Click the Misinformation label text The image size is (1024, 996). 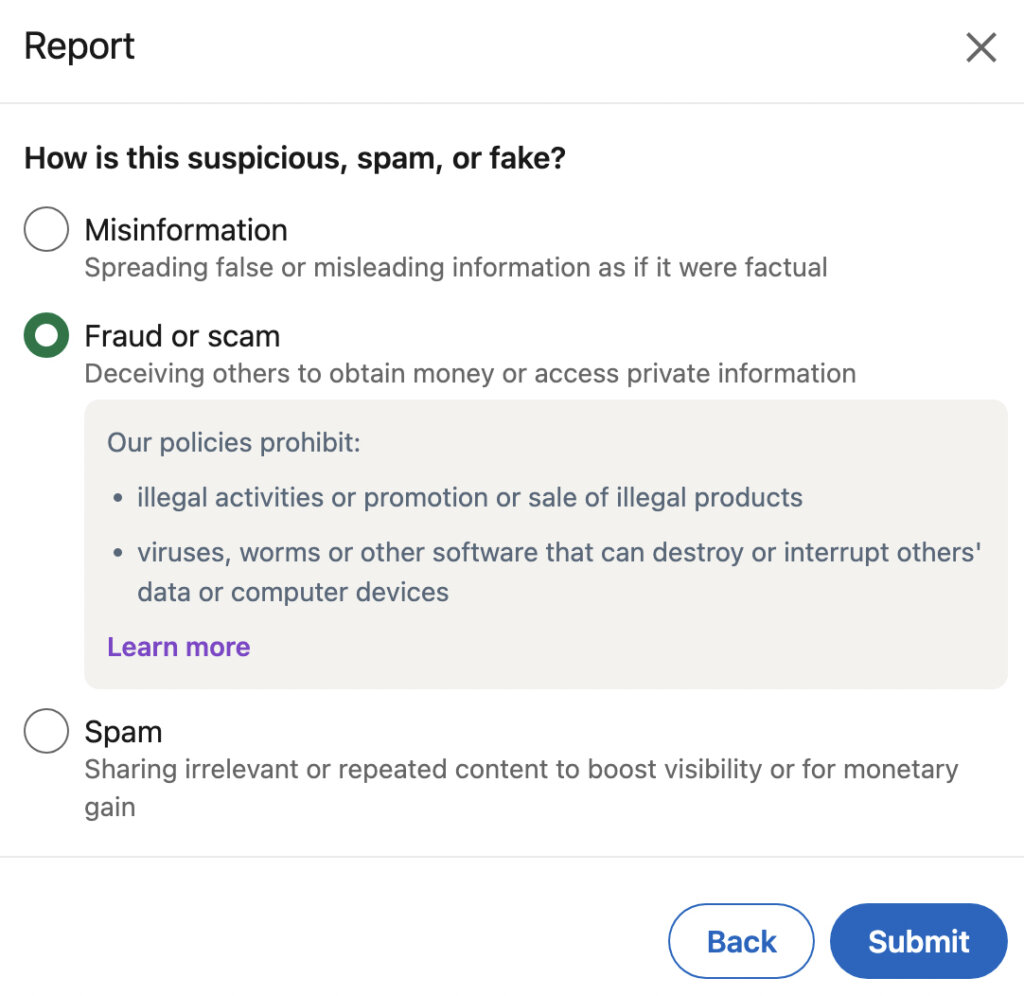click(x=186, y=230)
